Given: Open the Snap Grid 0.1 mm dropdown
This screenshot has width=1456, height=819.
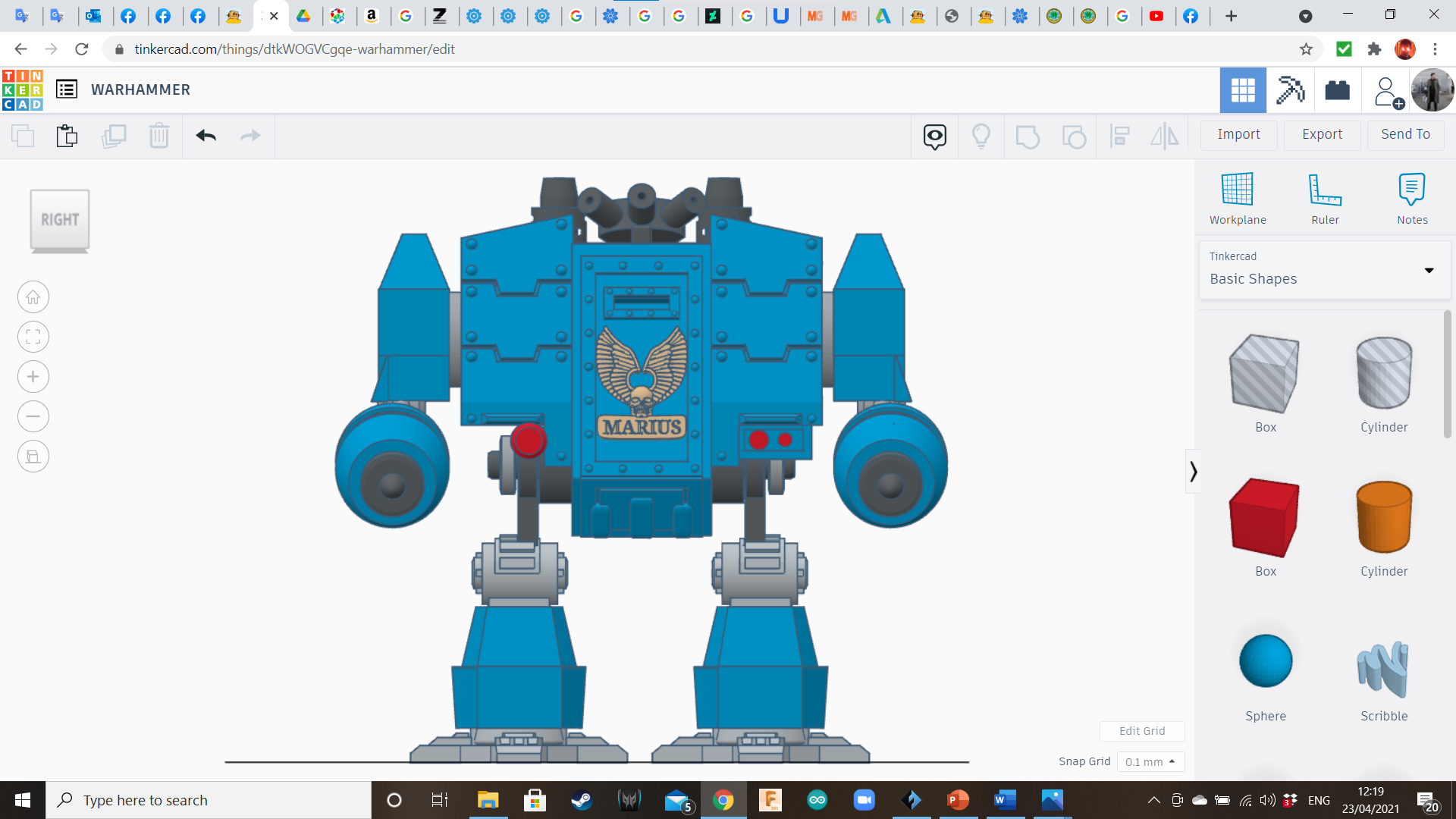Looking at the screenshot, I should pyautogui.click(x=1150, y=761).
